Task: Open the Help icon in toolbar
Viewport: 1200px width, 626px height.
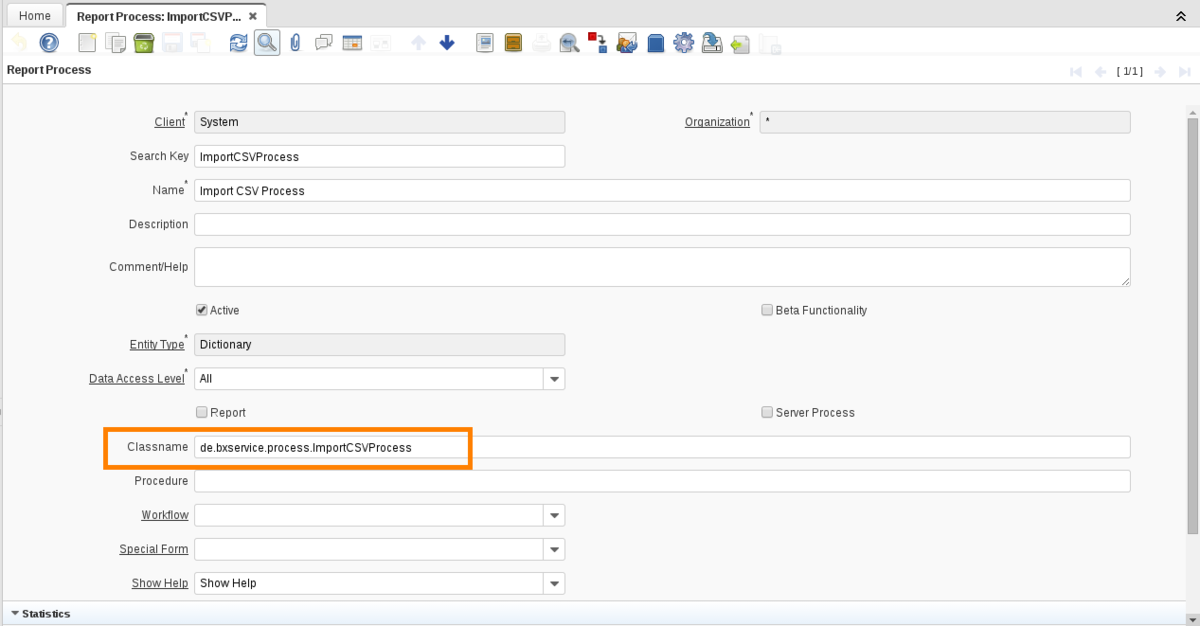Action: click(49, 43)
